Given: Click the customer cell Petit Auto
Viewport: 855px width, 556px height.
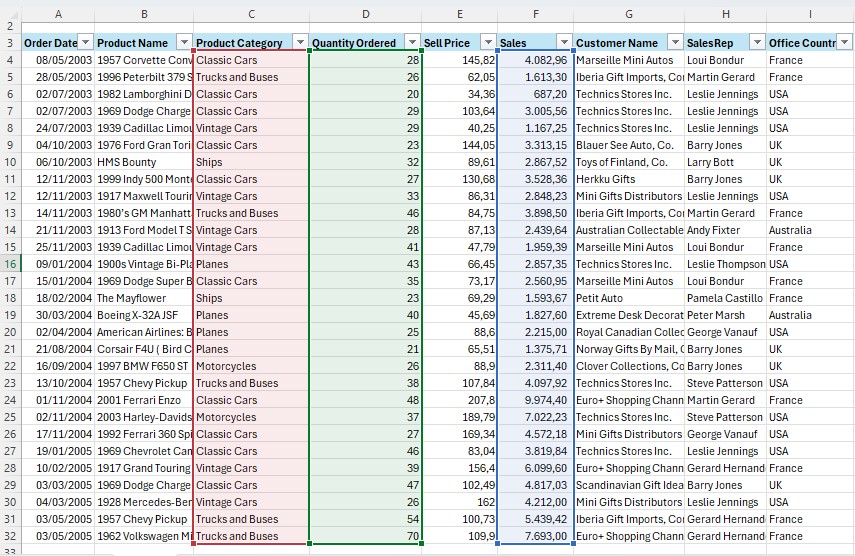Looking at the screenshot, I should (628, 298).
